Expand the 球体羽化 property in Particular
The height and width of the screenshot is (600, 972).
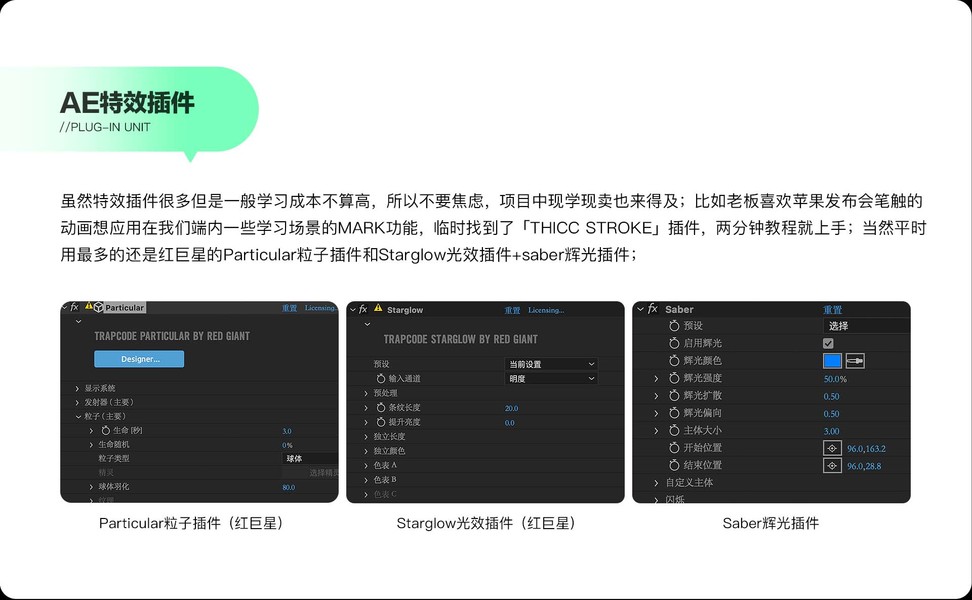coord(91,487)
